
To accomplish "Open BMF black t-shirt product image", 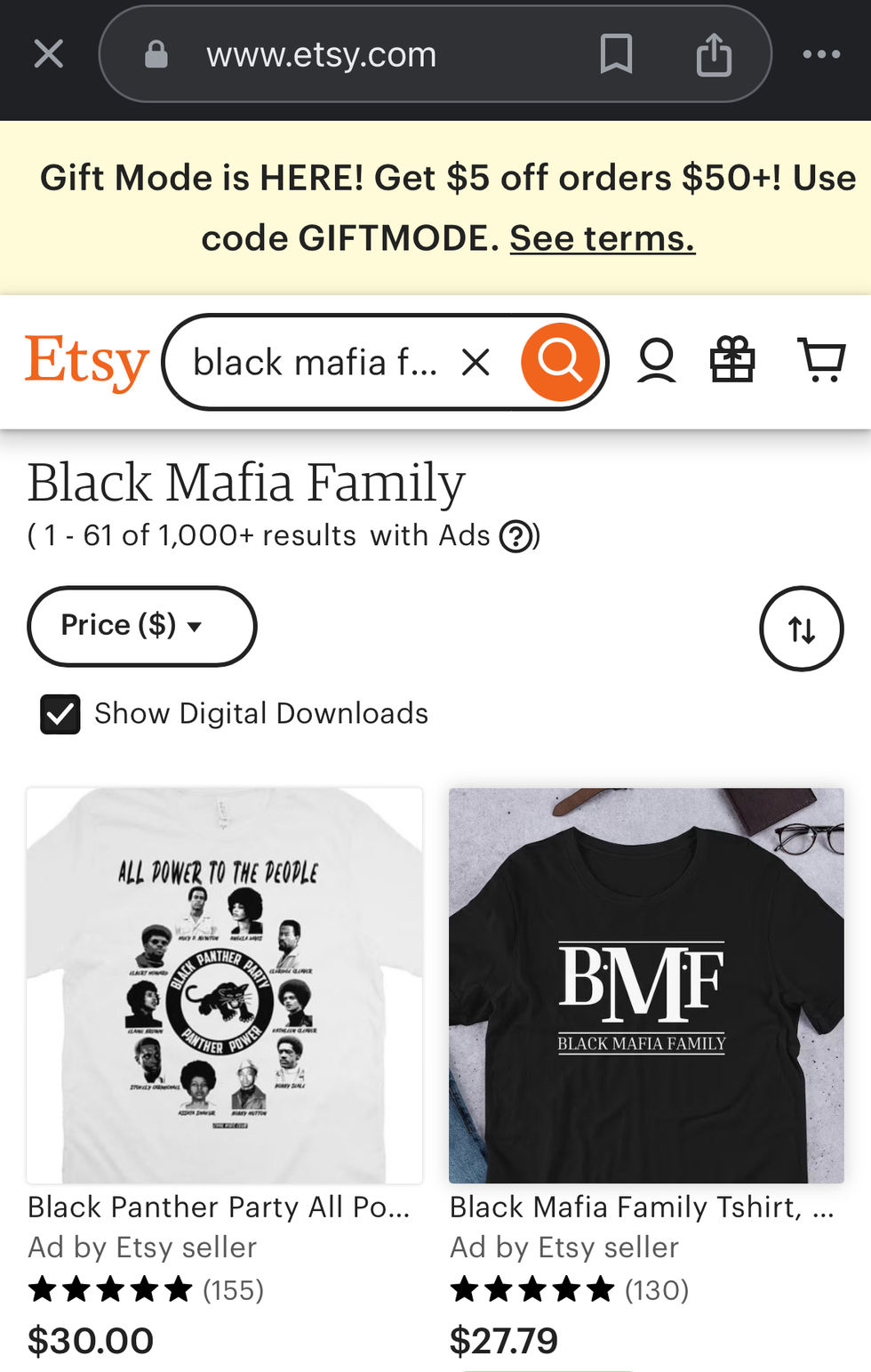I will [646, 985].
